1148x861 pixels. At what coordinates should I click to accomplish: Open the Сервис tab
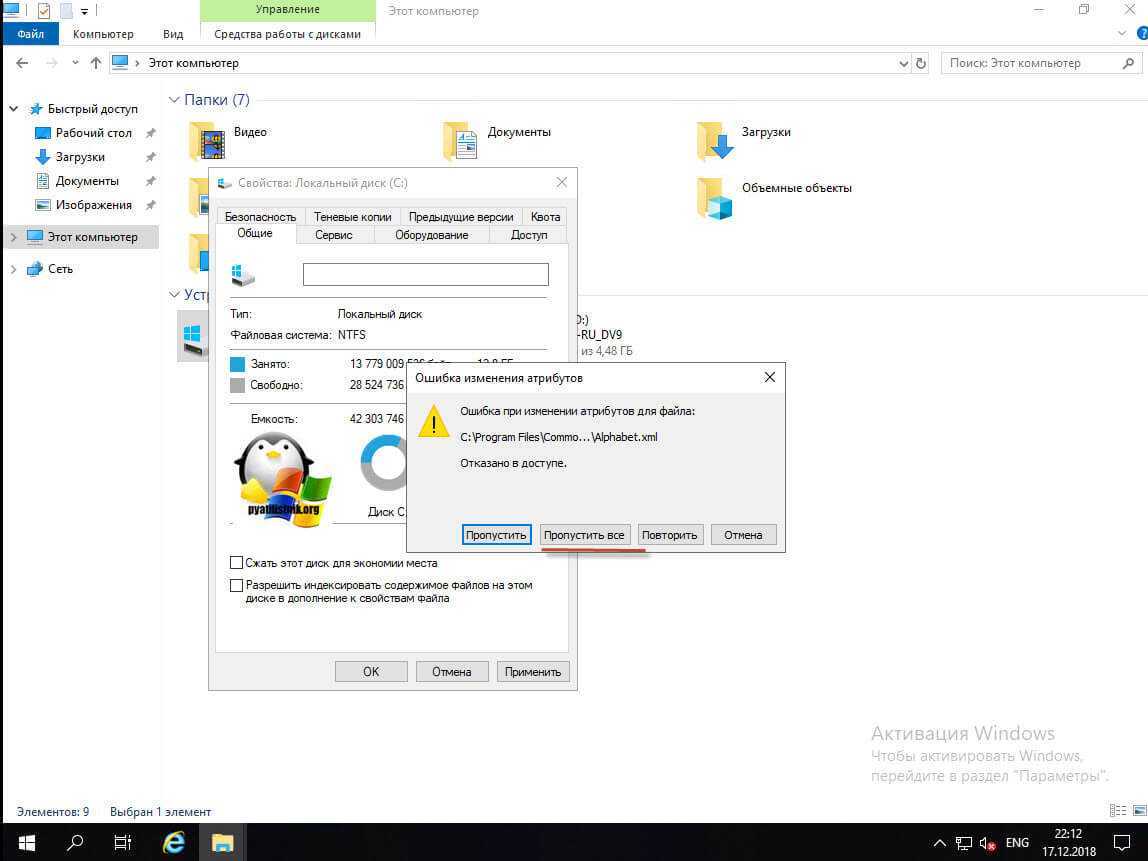334,235
